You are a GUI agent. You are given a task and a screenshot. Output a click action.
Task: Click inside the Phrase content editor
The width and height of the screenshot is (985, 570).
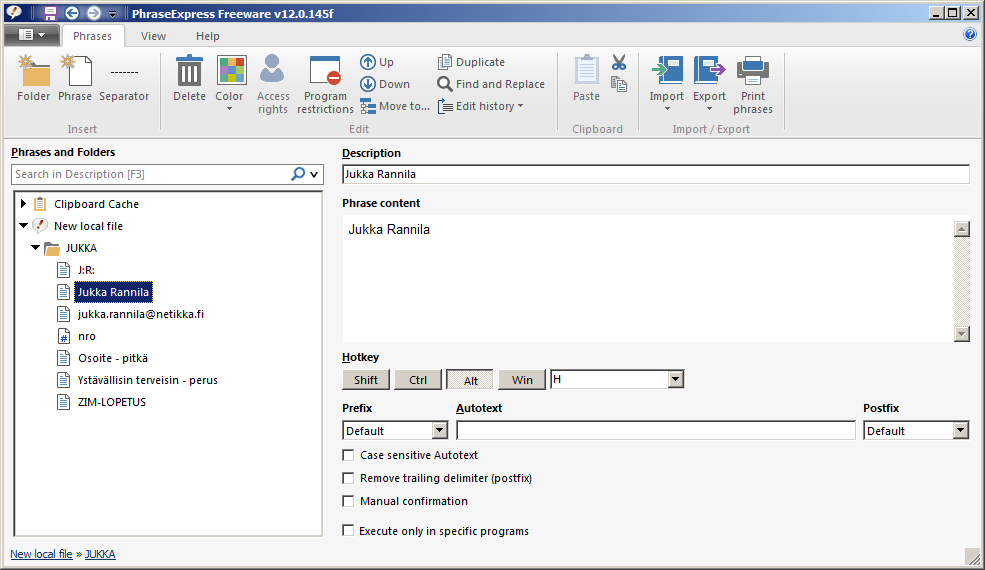click(x=647, y=278)
